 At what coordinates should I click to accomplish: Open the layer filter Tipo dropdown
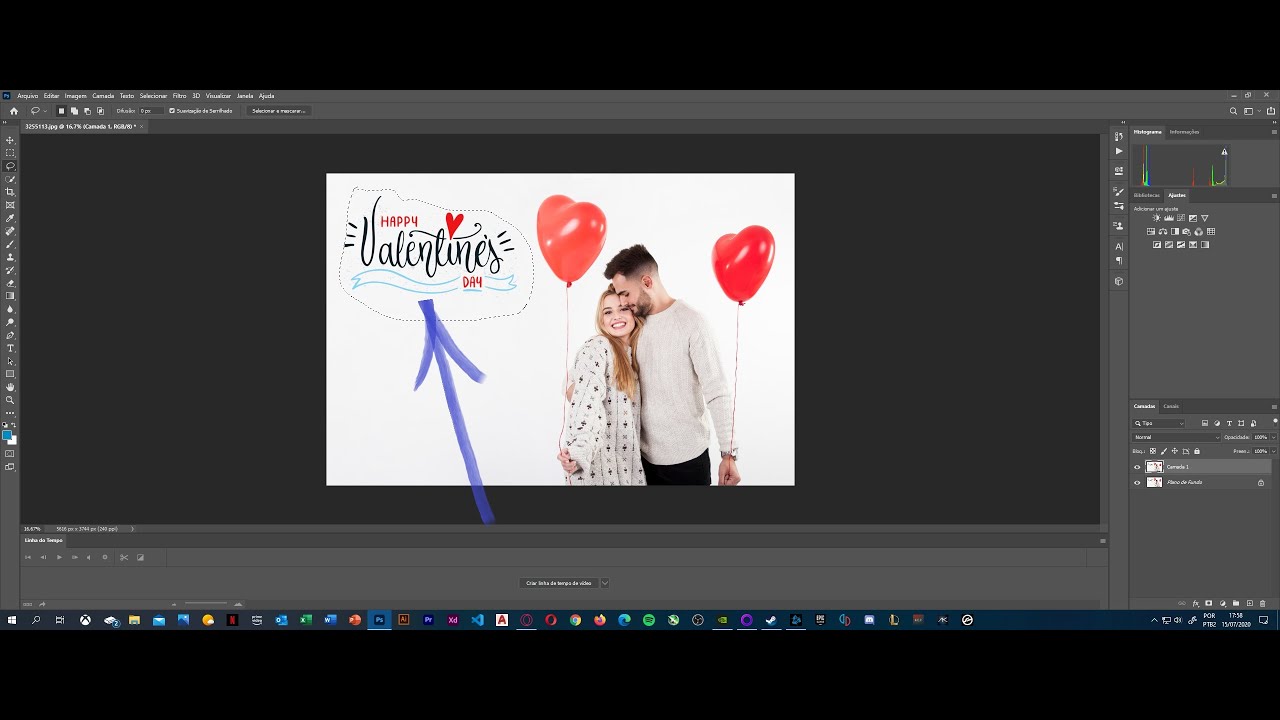pyautogui.click(x=1159, y=423)
